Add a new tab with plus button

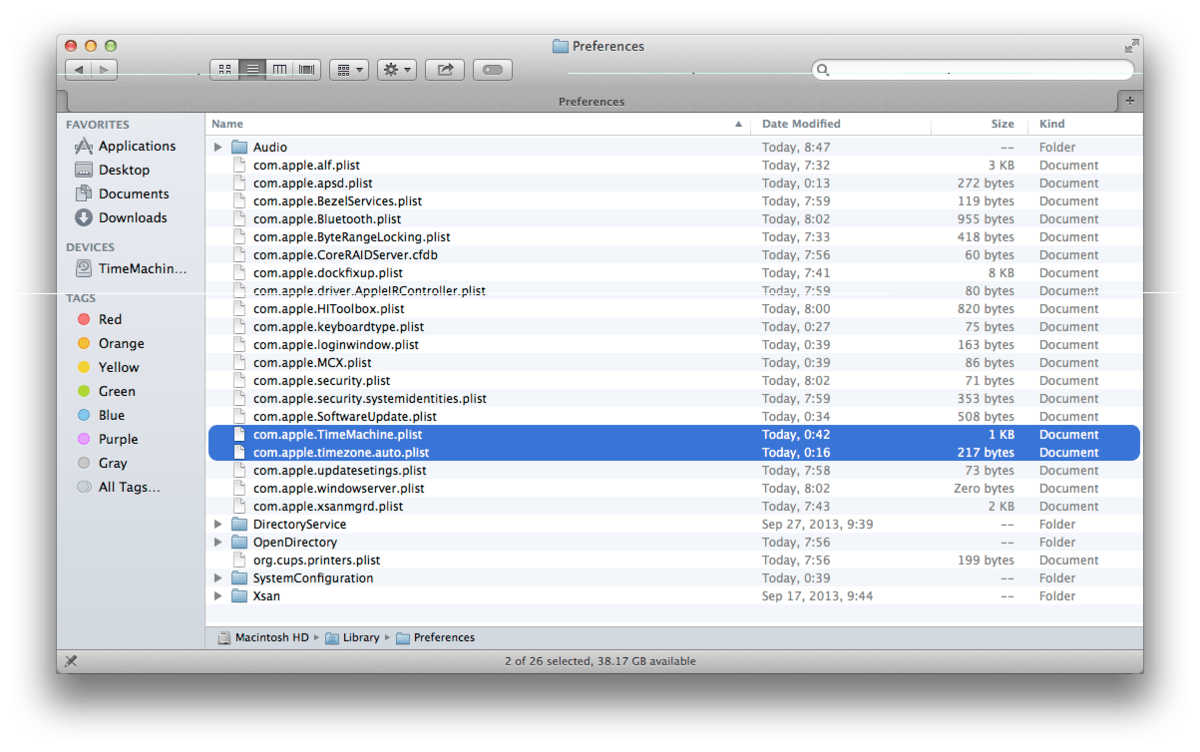coord(1130,101)
